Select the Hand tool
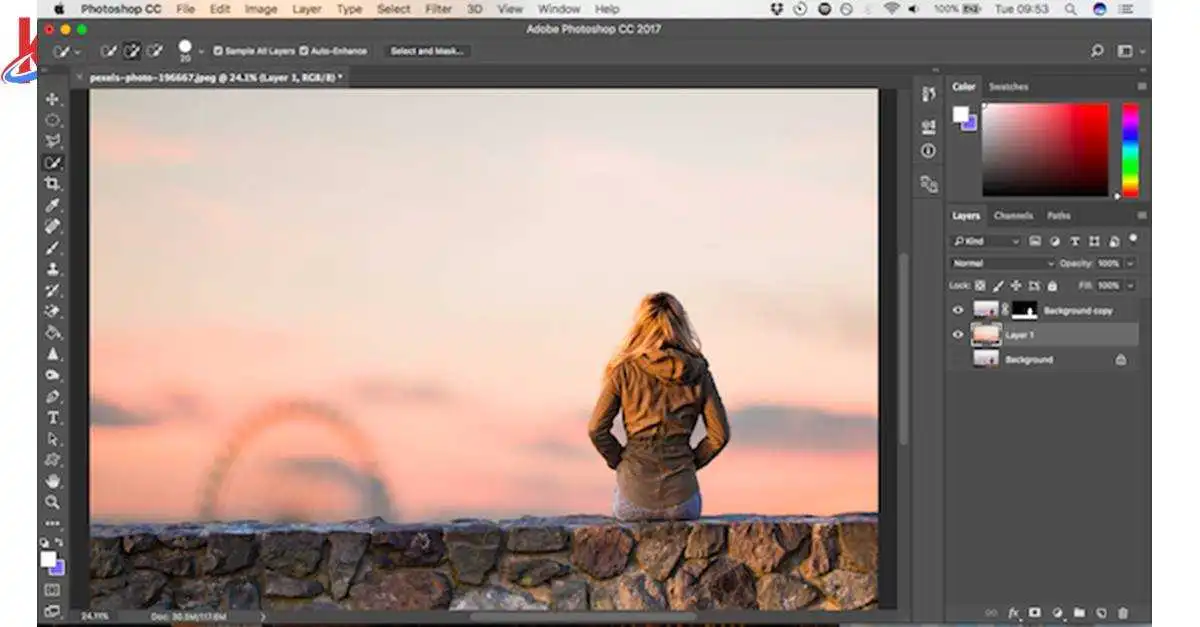This screenshot has width=1200, height=627. coord(53,481)
